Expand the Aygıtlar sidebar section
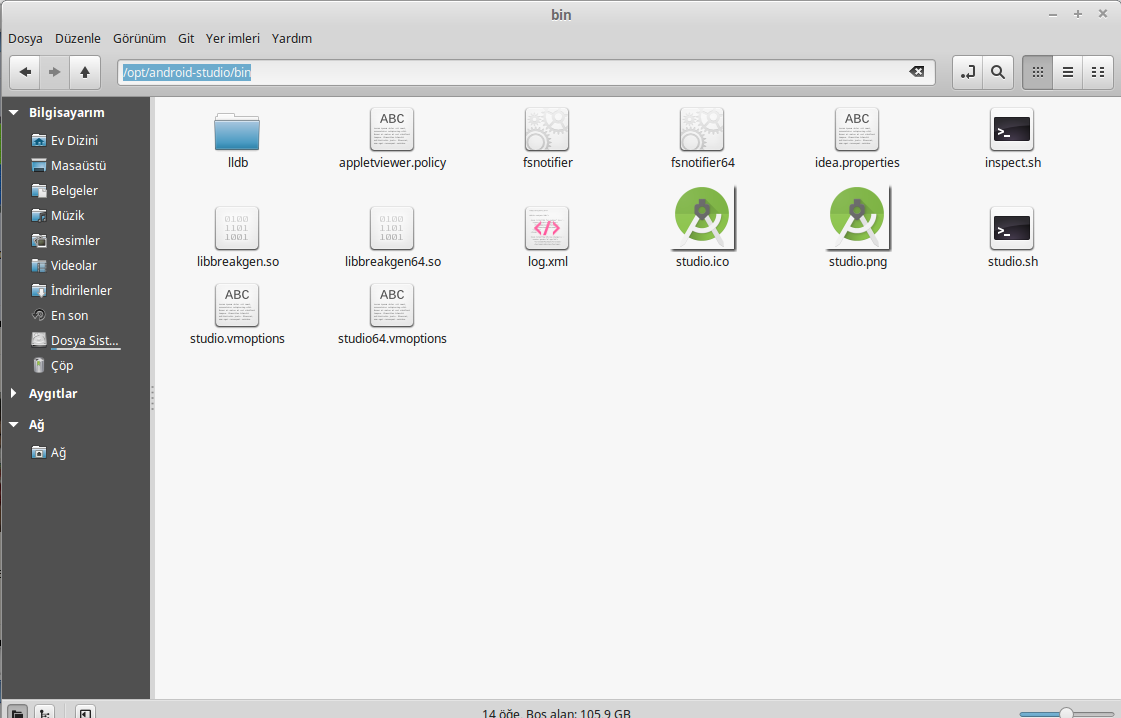This screenshot has width=1121, height=718. (x=14, y=393)
